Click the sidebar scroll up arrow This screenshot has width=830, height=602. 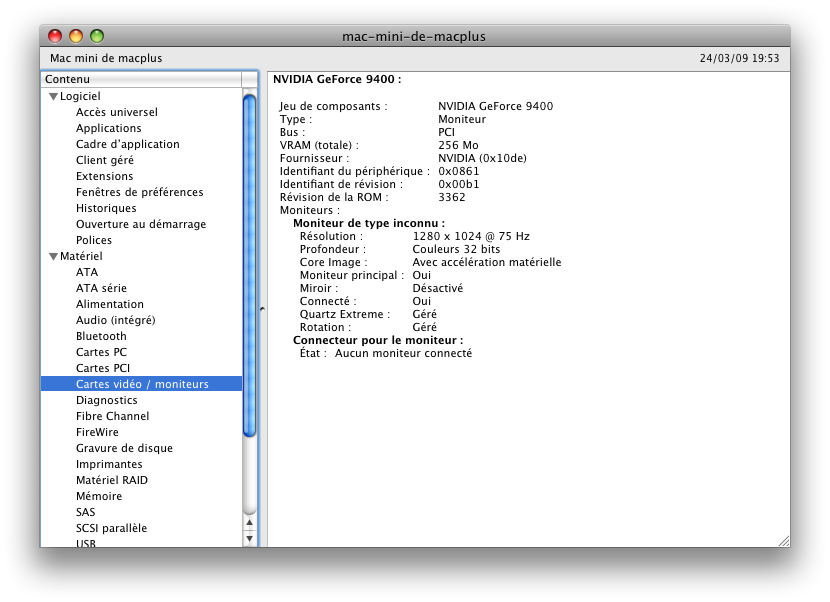[x=249, y=523]
